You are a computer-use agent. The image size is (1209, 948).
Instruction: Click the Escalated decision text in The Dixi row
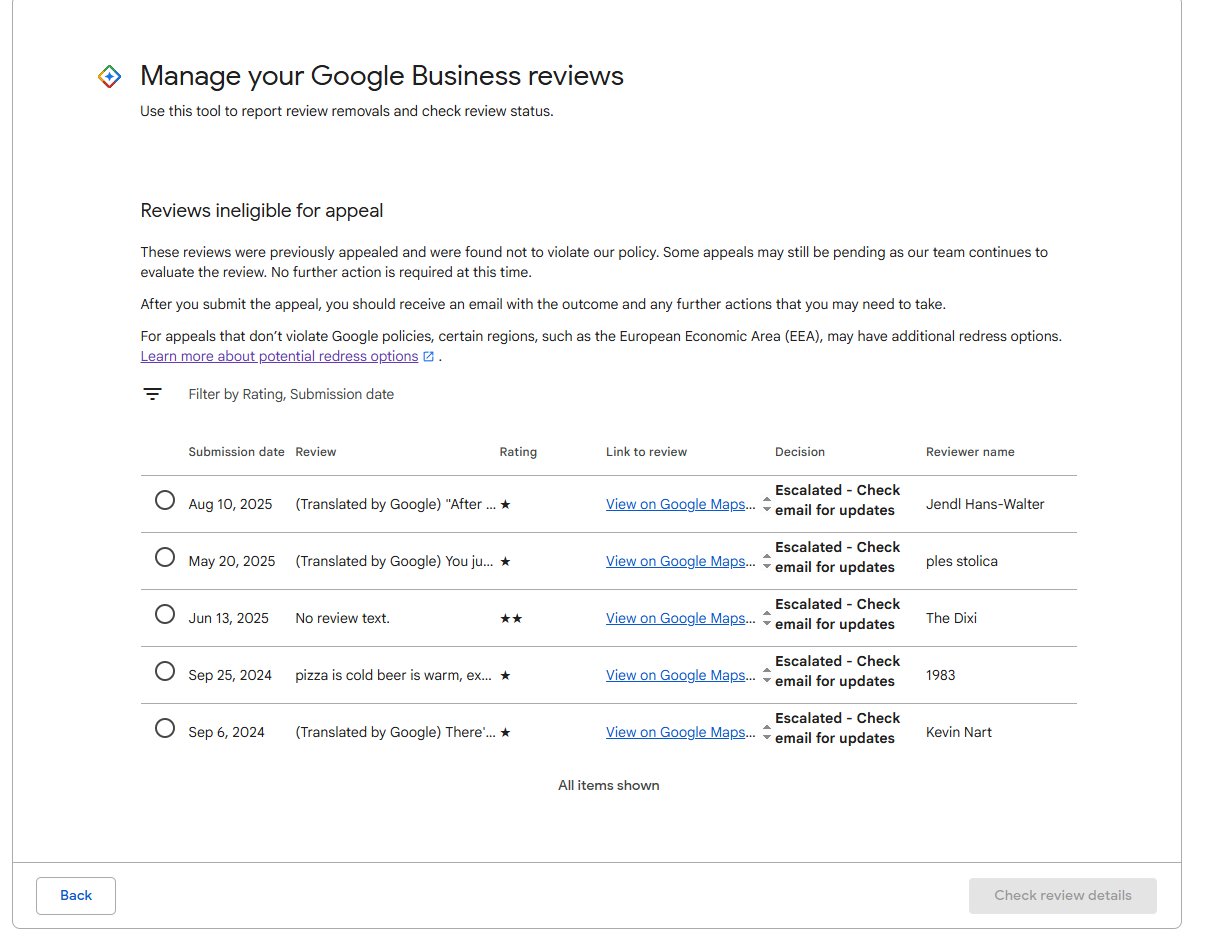[838, 614]
